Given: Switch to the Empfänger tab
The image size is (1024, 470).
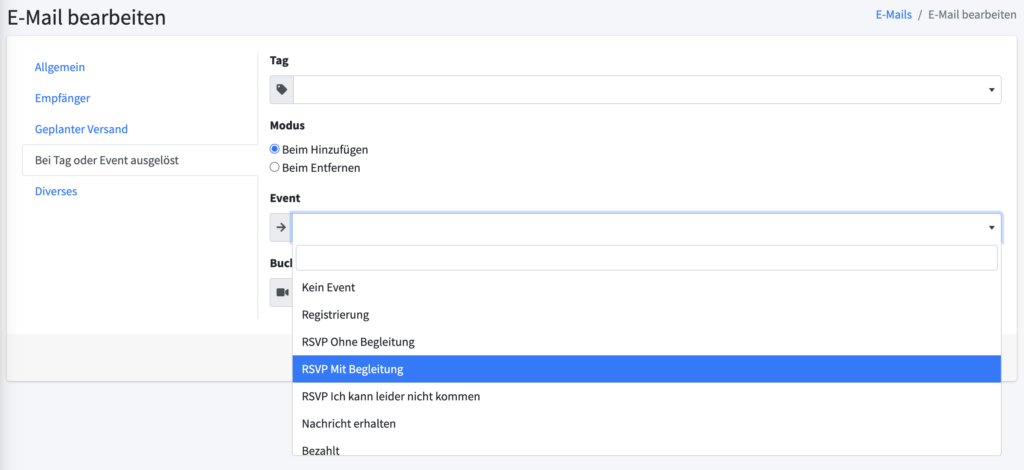Looking at the screenshot, I should pos(62,98).
